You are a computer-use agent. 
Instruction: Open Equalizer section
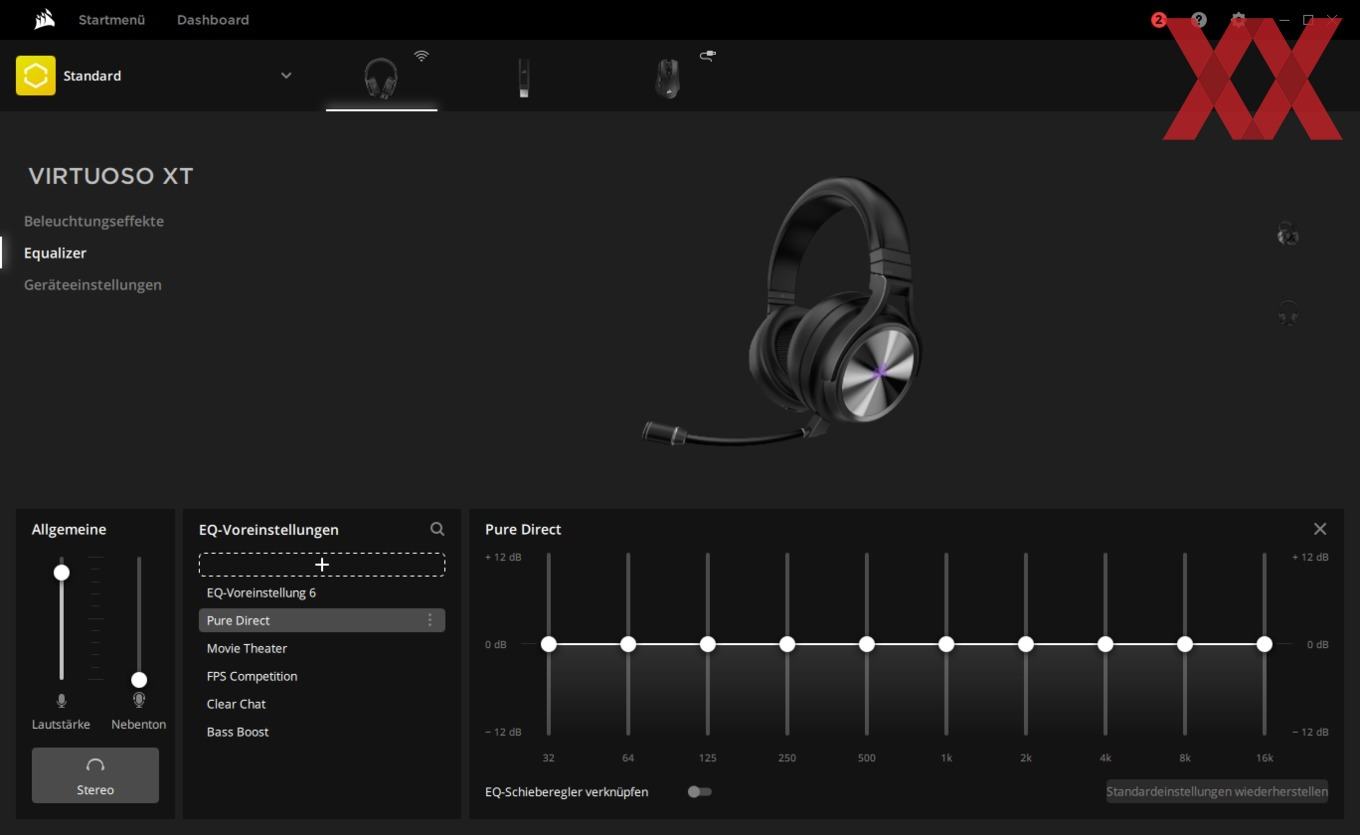tap(55, 253)
